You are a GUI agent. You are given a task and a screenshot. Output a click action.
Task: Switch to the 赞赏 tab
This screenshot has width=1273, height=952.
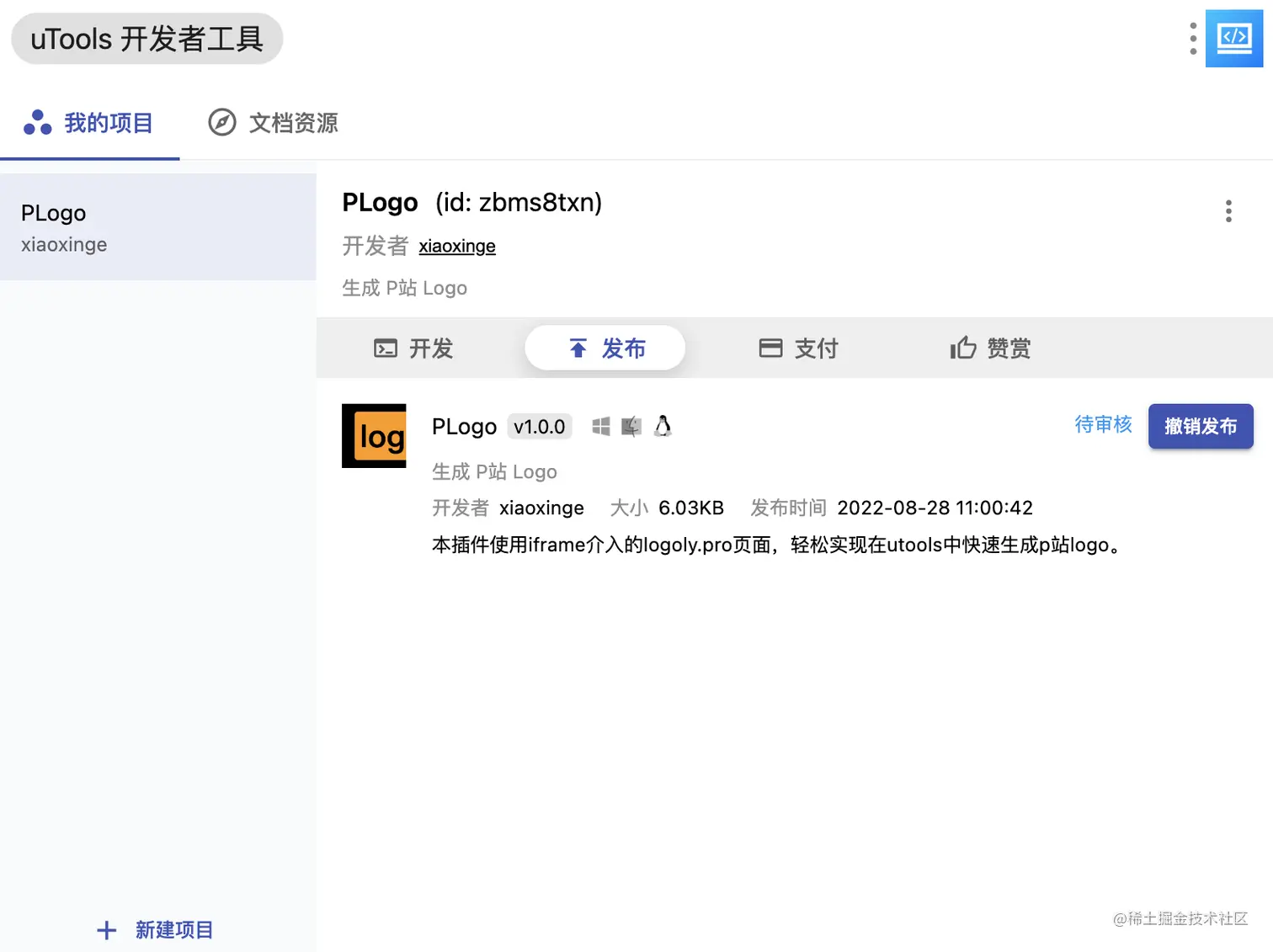tap(990, 348)
